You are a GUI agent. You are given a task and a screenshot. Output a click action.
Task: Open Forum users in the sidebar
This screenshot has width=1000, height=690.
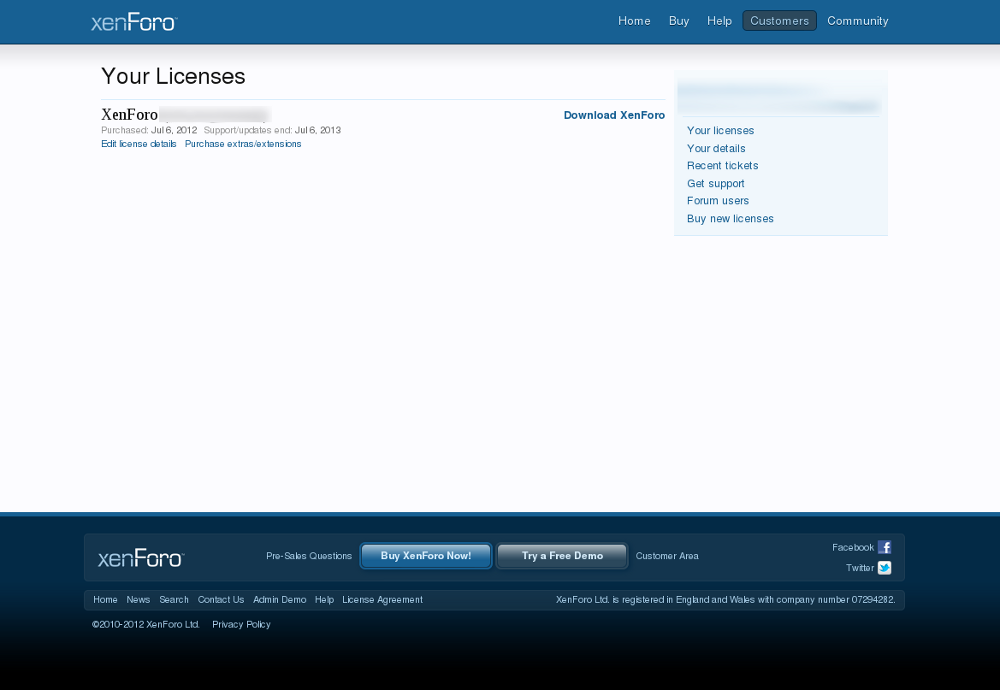[x=717, y=201]
